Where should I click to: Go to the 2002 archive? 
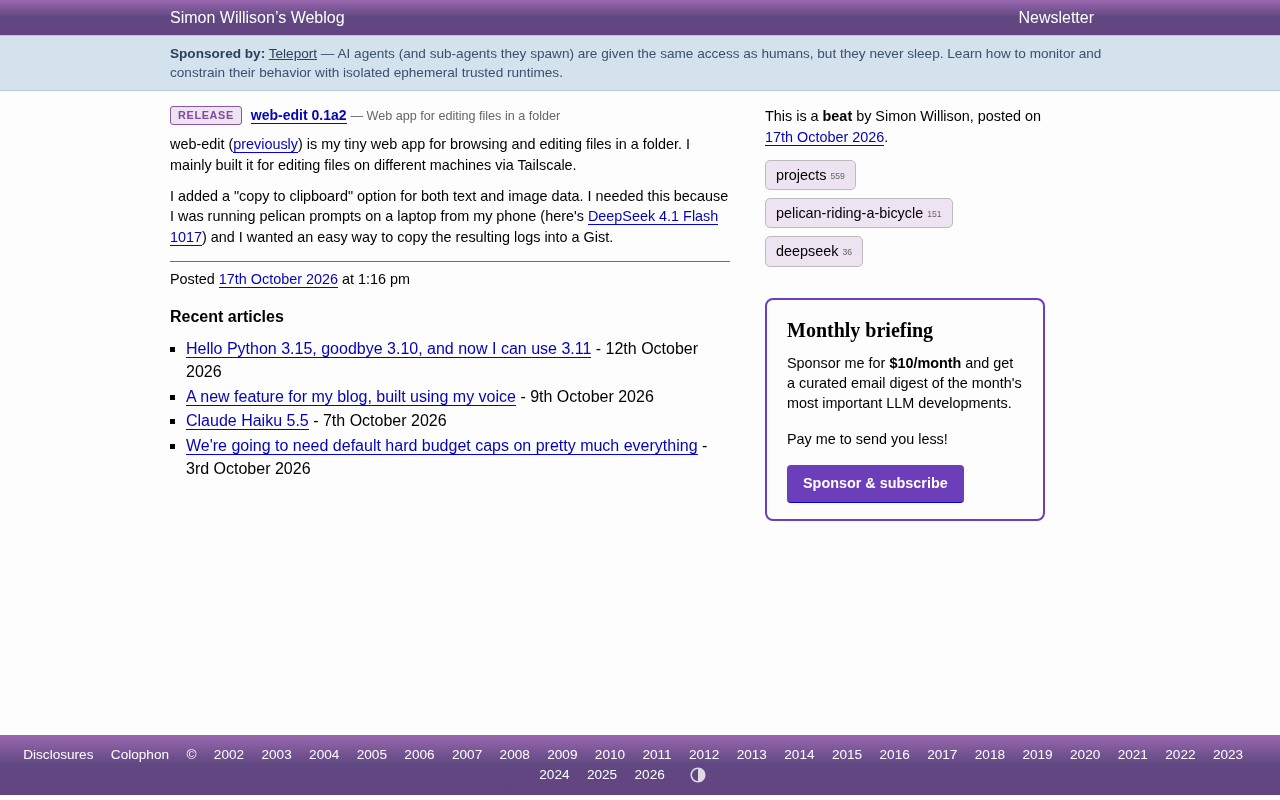point(229,755)
